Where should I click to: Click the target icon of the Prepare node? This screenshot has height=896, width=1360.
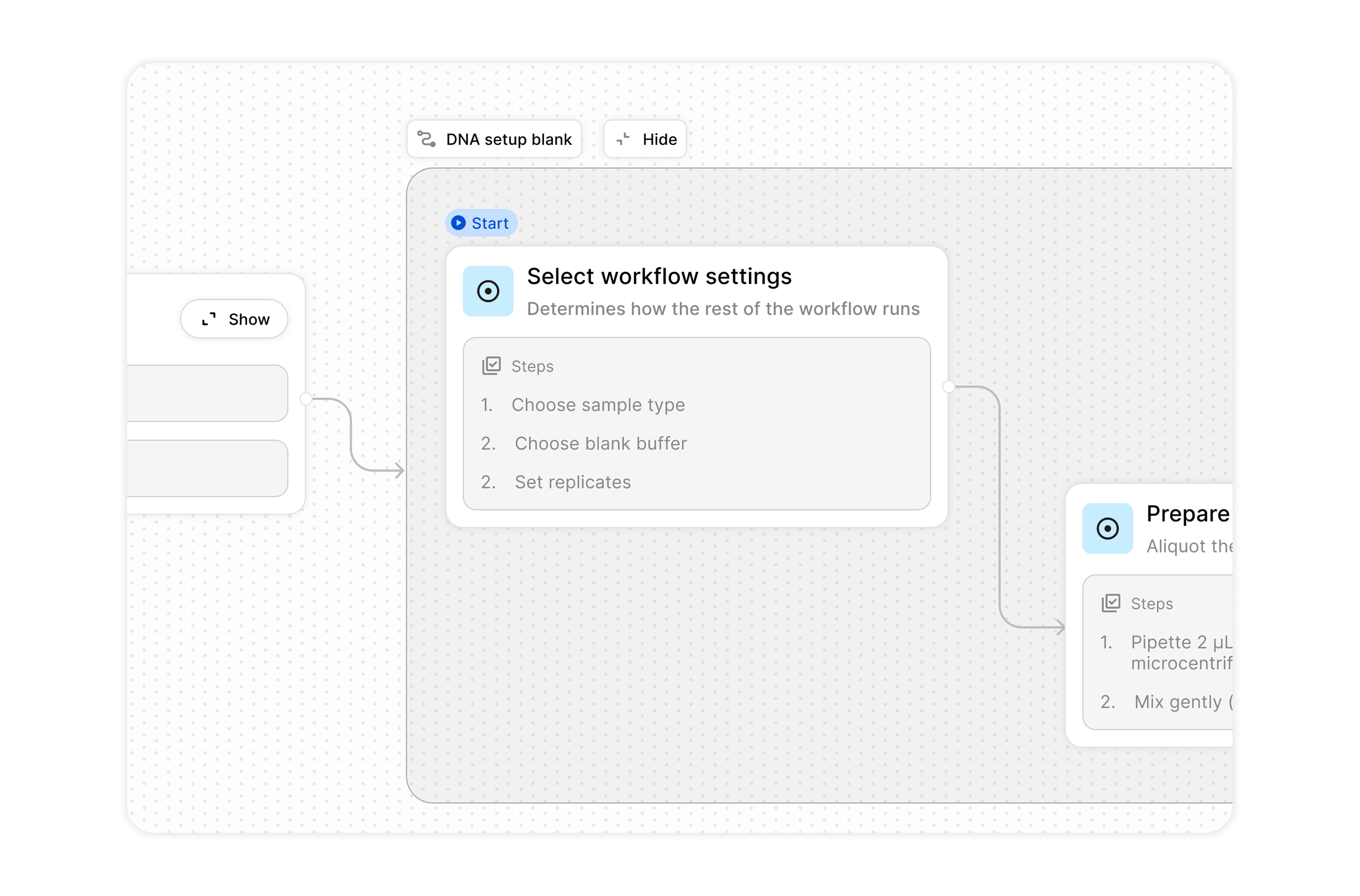tap(1107, 529)
